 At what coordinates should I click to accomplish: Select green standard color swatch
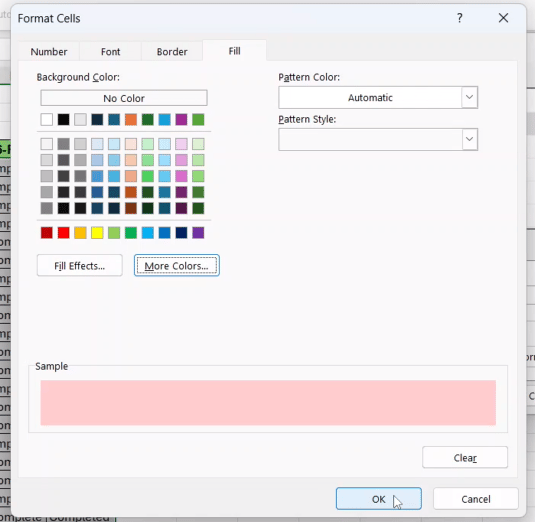(x=131, y=233)
